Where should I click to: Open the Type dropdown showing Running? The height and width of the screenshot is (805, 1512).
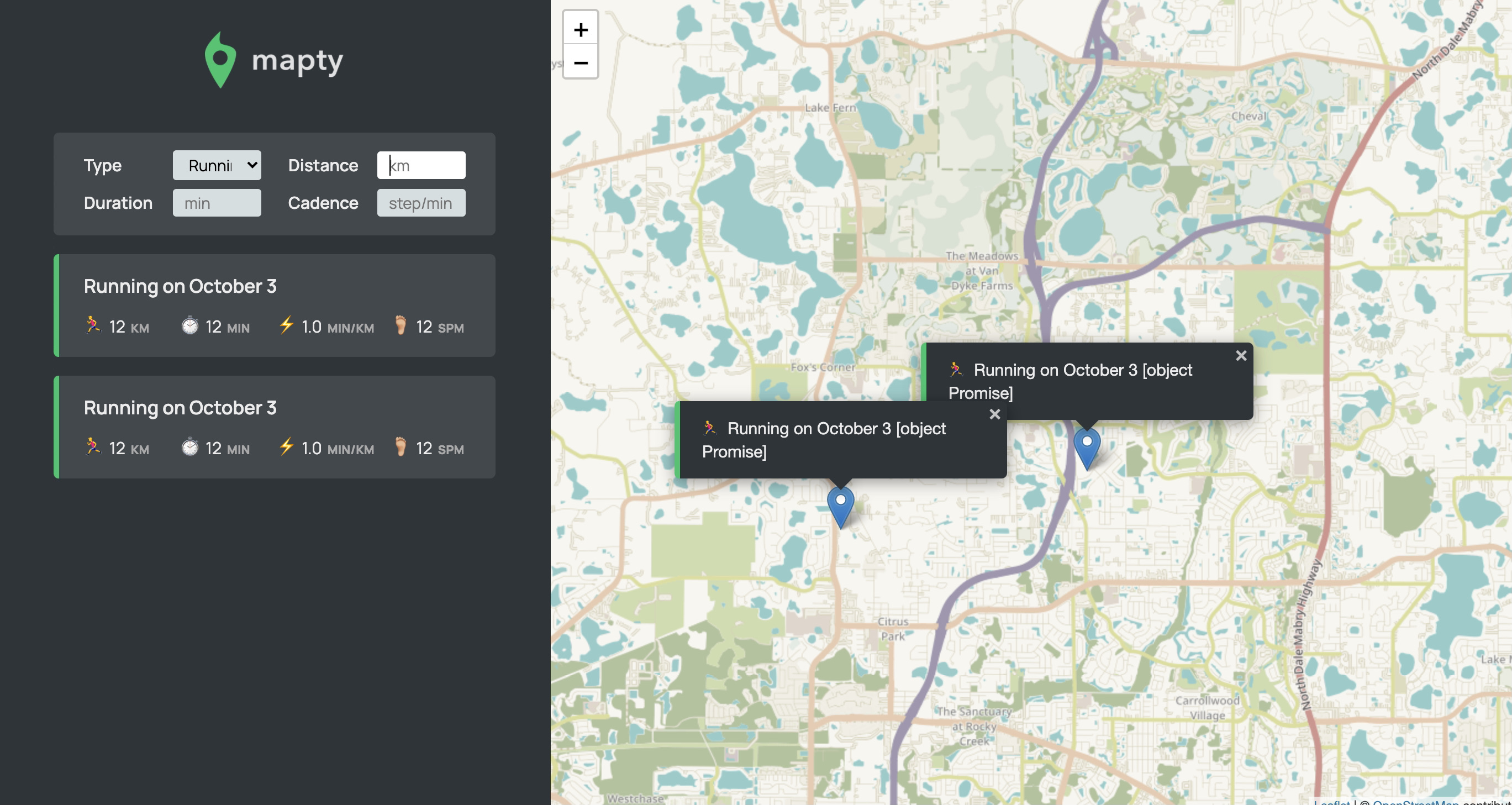click(217, 166)
